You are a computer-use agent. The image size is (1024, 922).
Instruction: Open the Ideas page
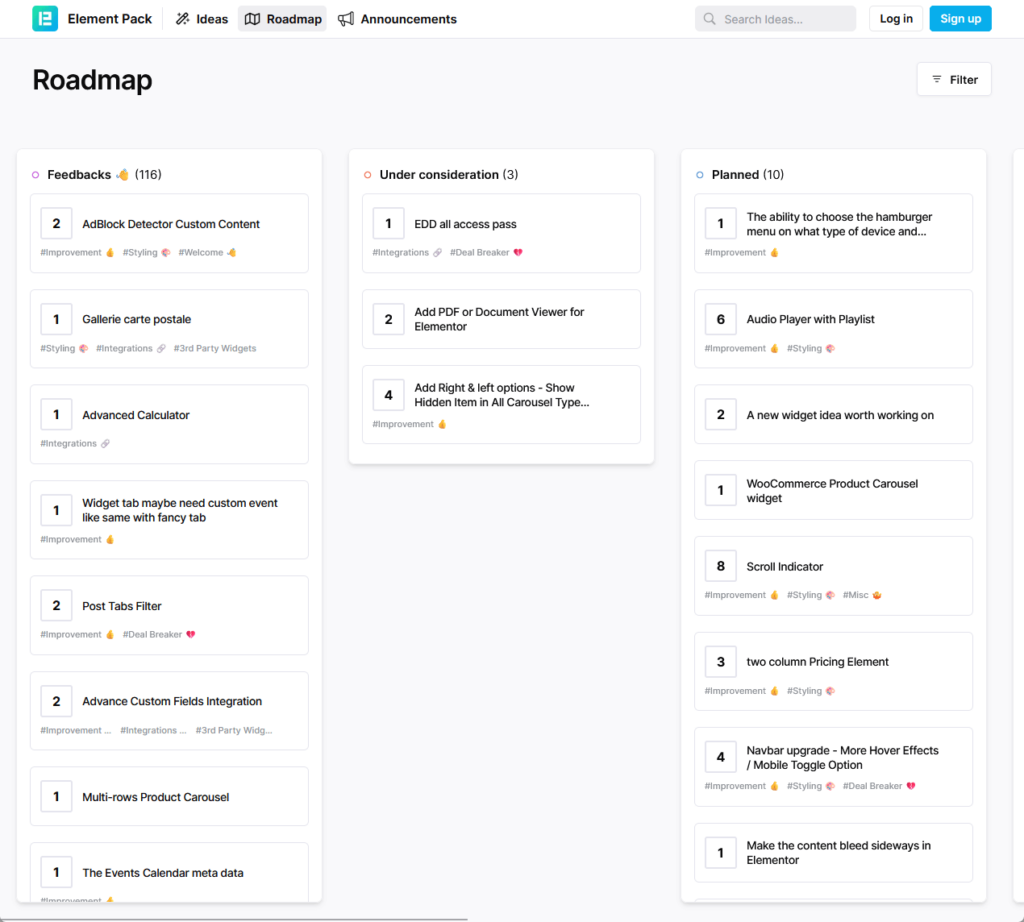click(202, 19)
